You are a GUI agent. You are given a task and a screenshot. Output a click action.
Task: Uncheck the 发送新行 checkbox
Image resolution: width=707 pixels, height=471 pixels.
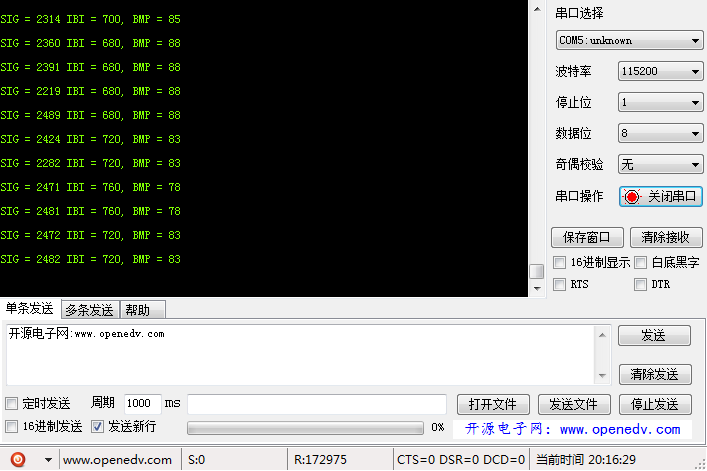point(97,426)
